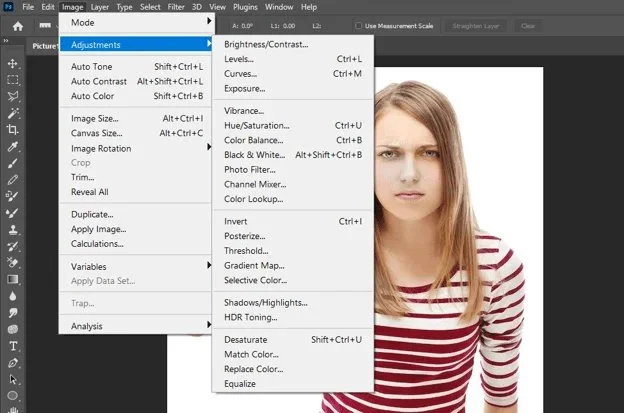Select the Move tool

tap(13, 64)
